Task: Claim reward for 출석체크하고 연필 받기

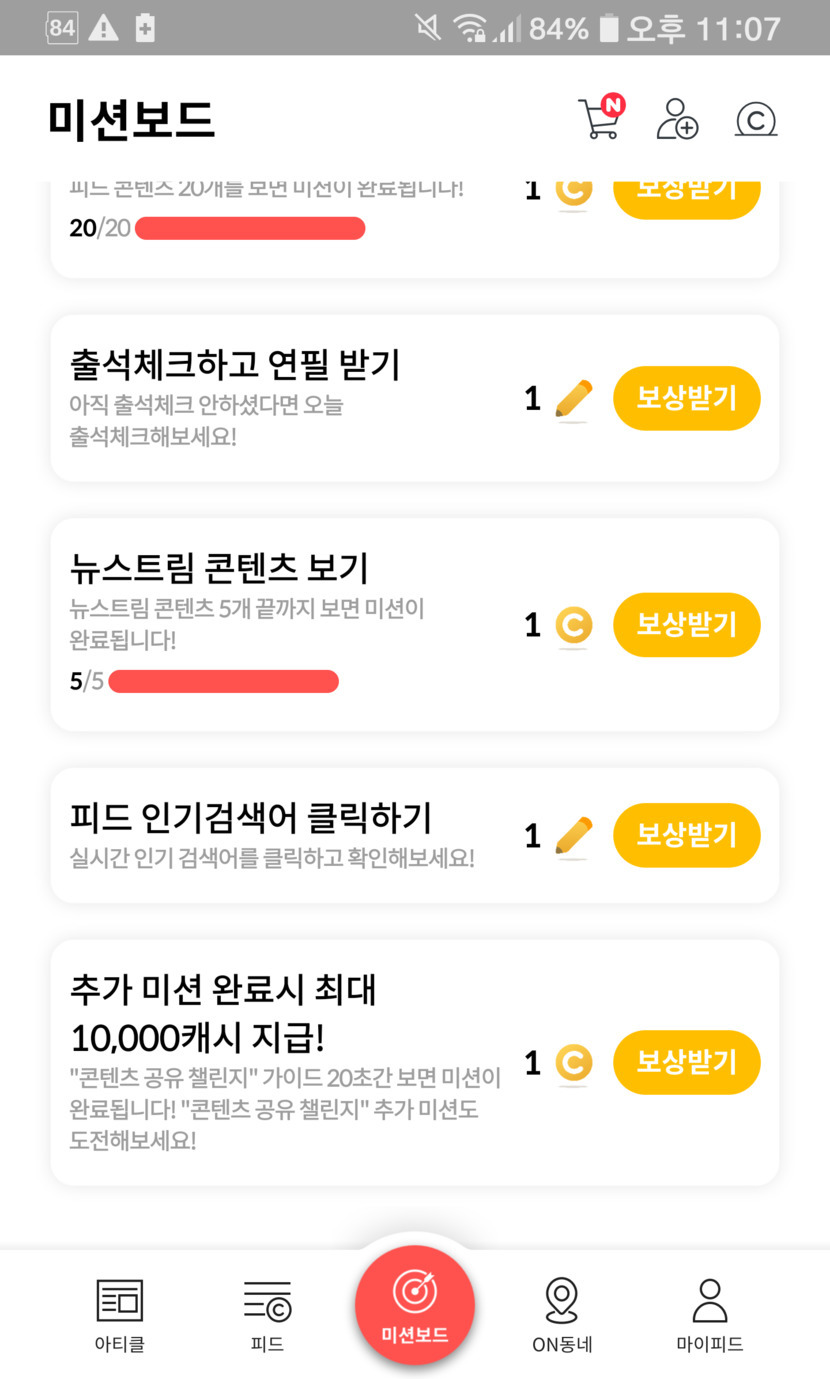Action: coord(687,398)
